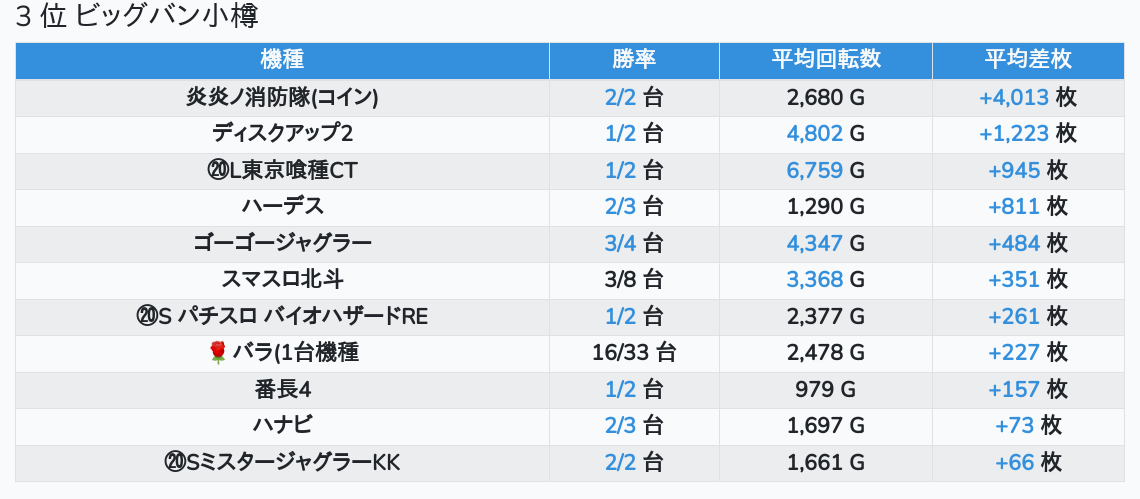Open the 6,759 rotation link for L東京喰種CT

(814, 171)
